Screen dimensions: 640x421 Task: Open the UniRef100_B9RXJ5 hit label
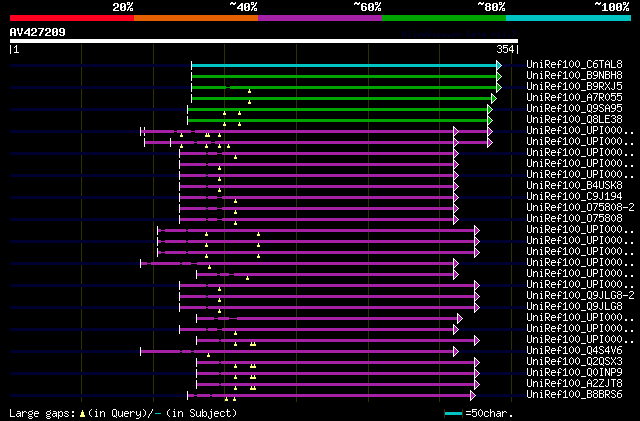click(574, 86)
